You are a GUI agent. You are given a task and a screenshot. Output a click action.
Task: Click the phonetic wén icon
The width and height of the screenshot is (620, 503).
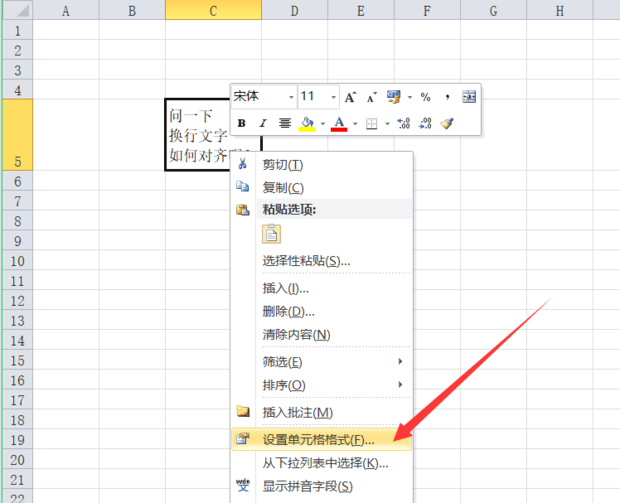point(243,485)
